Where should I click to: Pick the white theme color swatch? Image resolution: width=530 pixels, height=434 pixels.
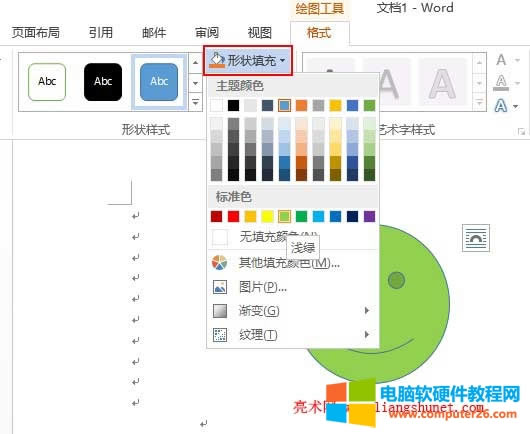[216, 105]
